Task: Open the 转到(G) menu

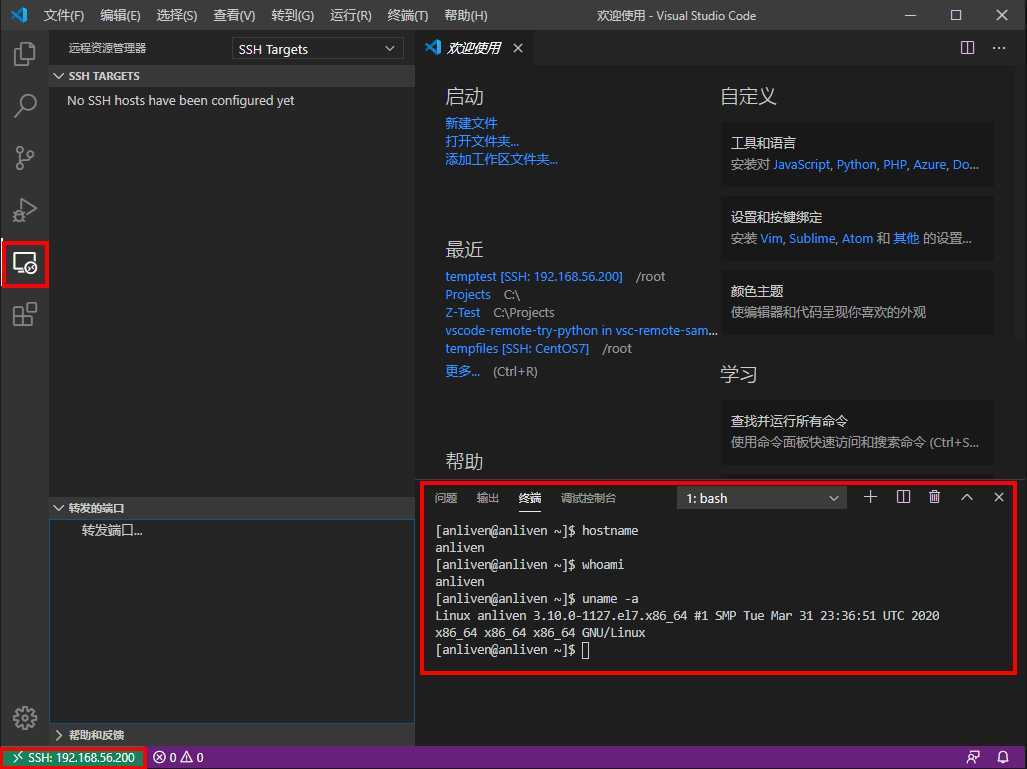Action: pyautogui.click(x=292, y=15)
